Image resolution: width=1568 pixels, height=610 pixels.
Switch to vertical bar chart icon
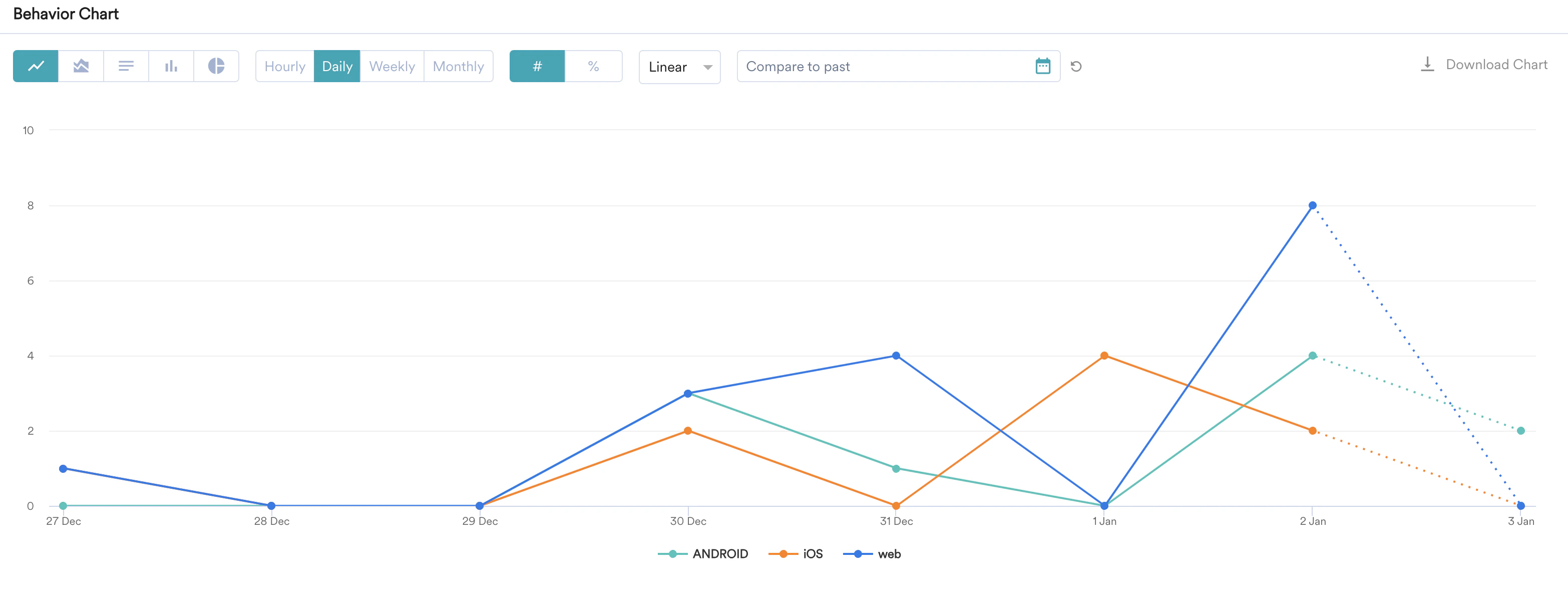tap(171, 66)
